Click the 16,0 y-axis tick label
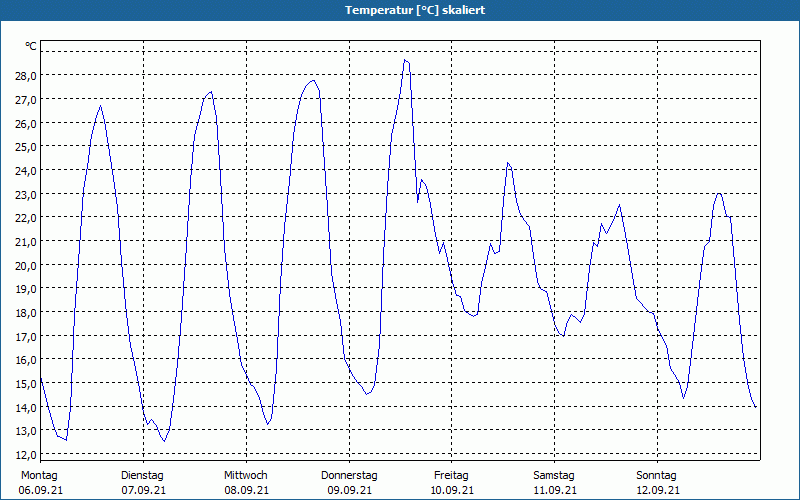 coord(25,360)
